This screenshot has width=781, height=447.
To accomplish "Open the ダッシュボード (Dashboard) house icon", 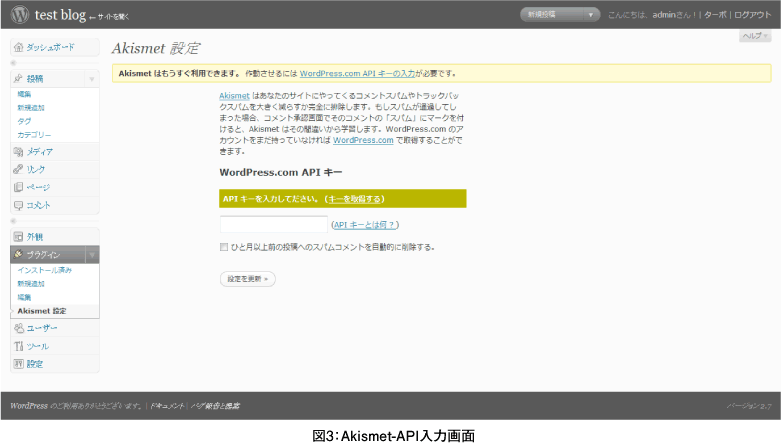I will pyautogui.click(x=18, y=47).
